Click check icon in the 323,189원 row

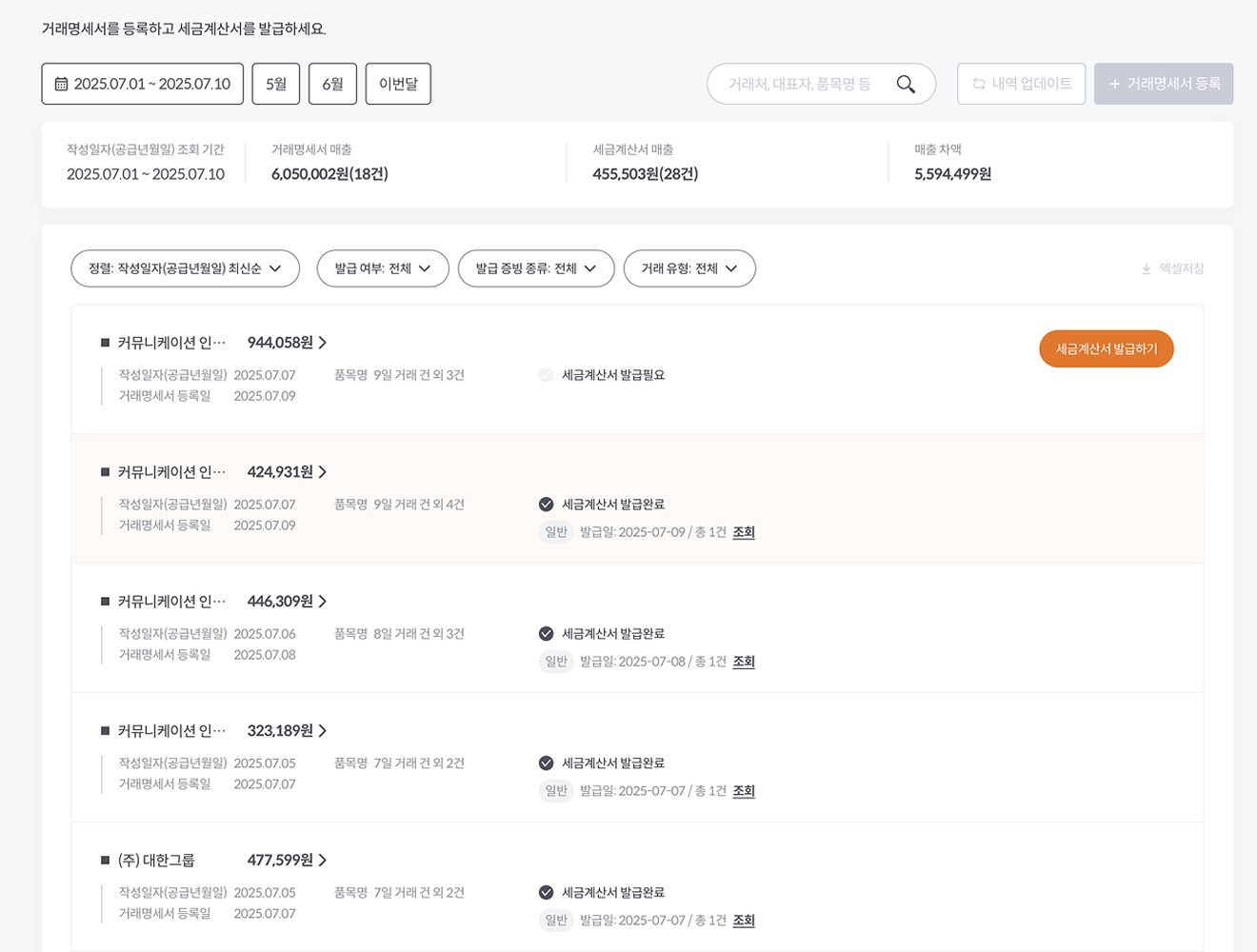pyautogui.click(x=546, y=764)
